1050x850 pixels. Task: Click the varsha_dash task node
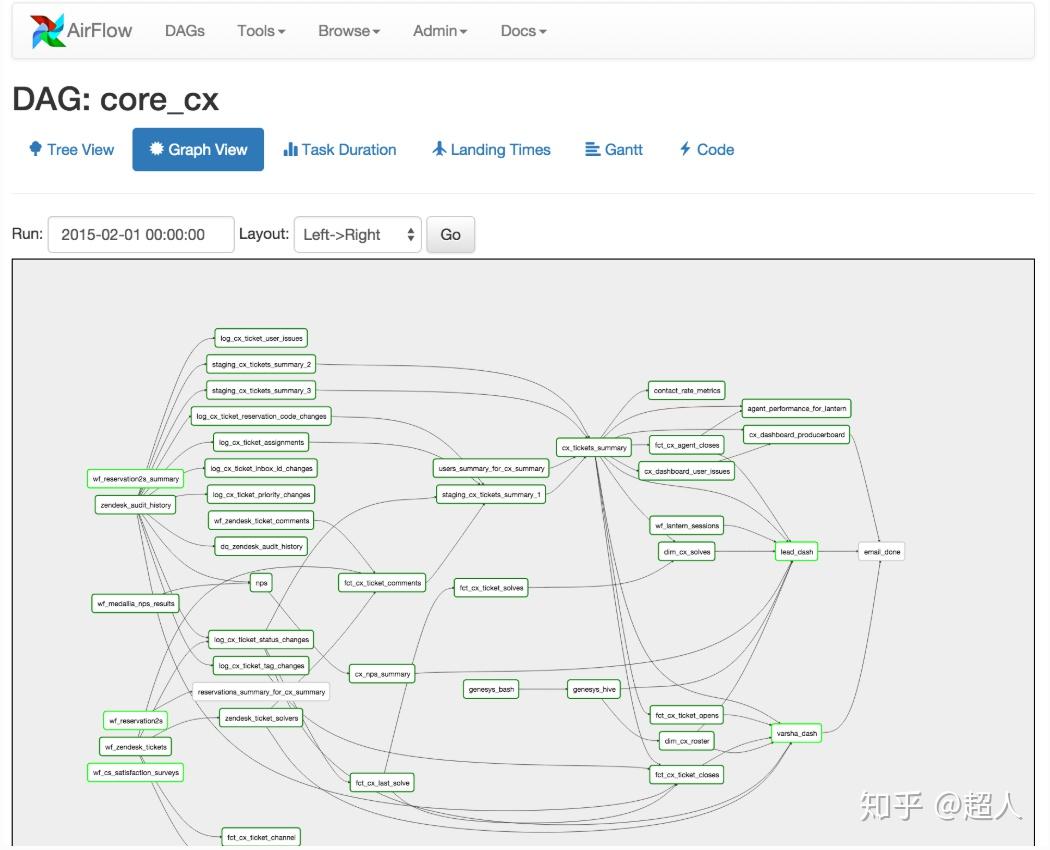point(797,734)
